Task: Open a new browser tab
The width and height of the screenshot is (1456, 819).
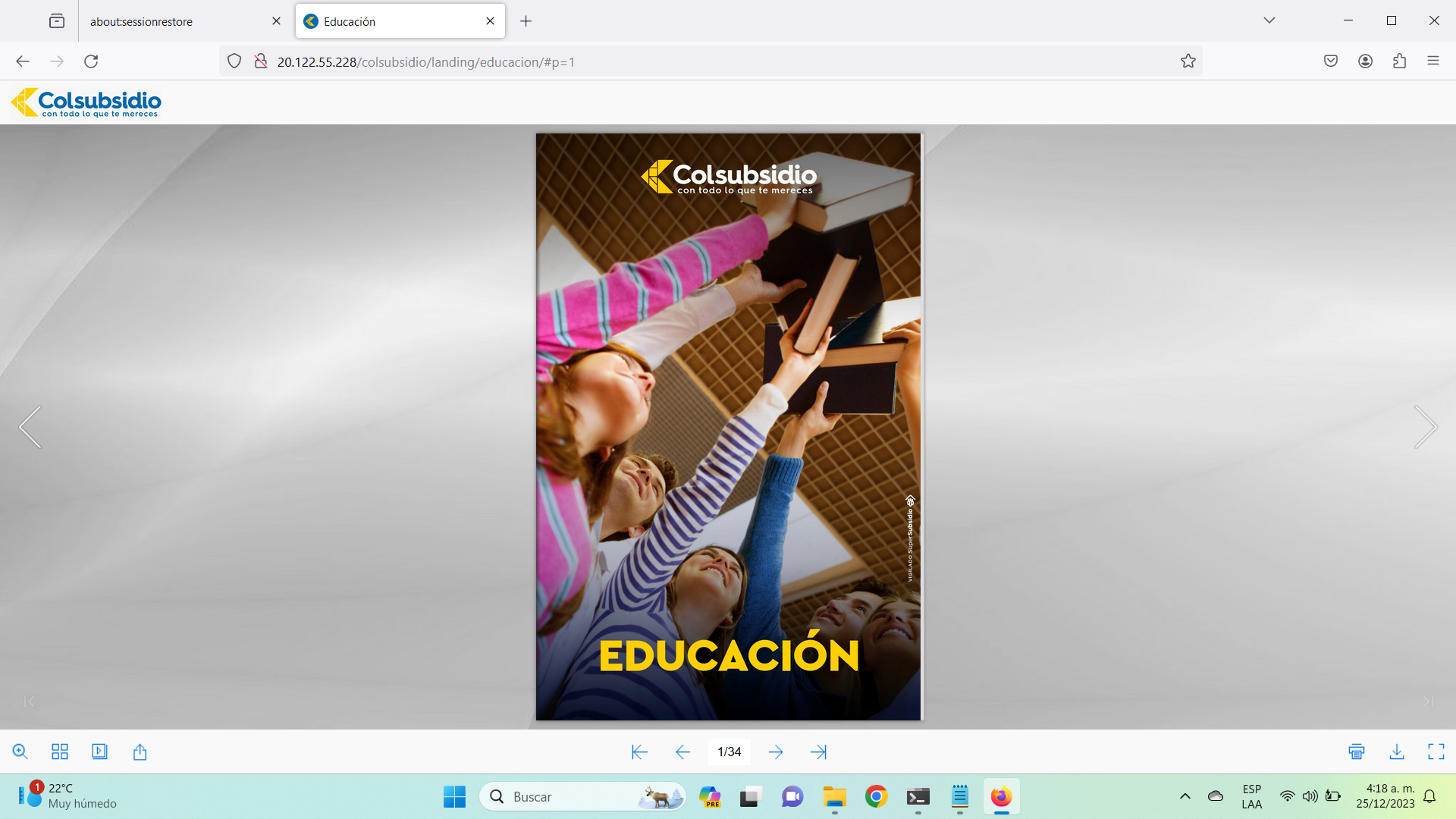Action: pyautogui.click(x=526, y=21)
